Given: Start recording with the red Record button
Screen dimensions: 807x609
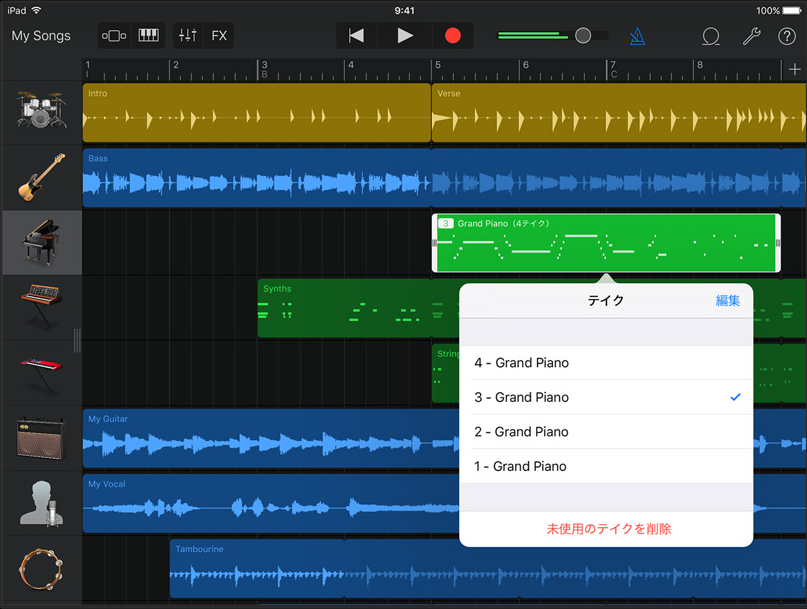Looking at the screenshot, I should click(x=453, y=36).
